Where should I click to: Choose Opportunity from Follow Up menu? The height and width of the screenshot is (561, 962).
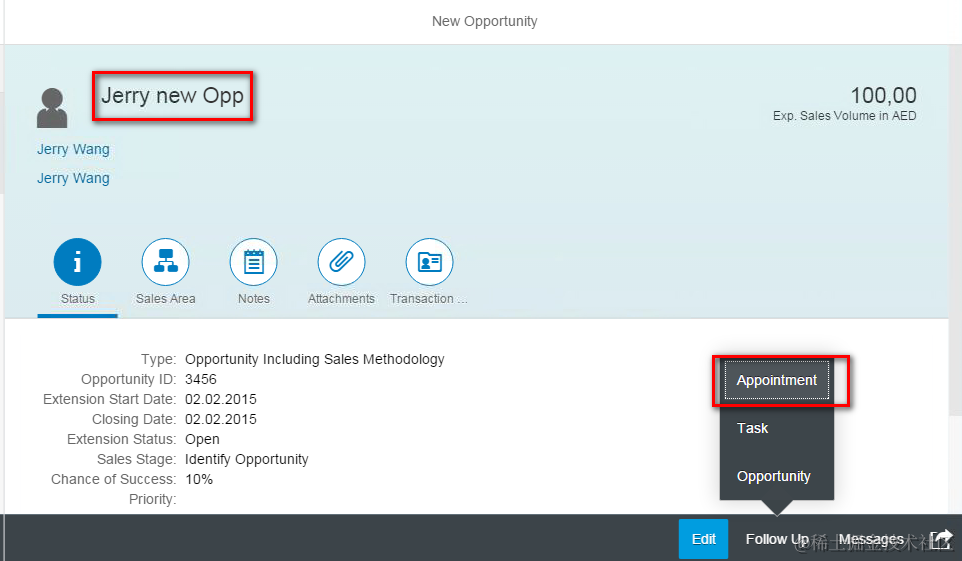pyautogui.click(x=774, y=476)
